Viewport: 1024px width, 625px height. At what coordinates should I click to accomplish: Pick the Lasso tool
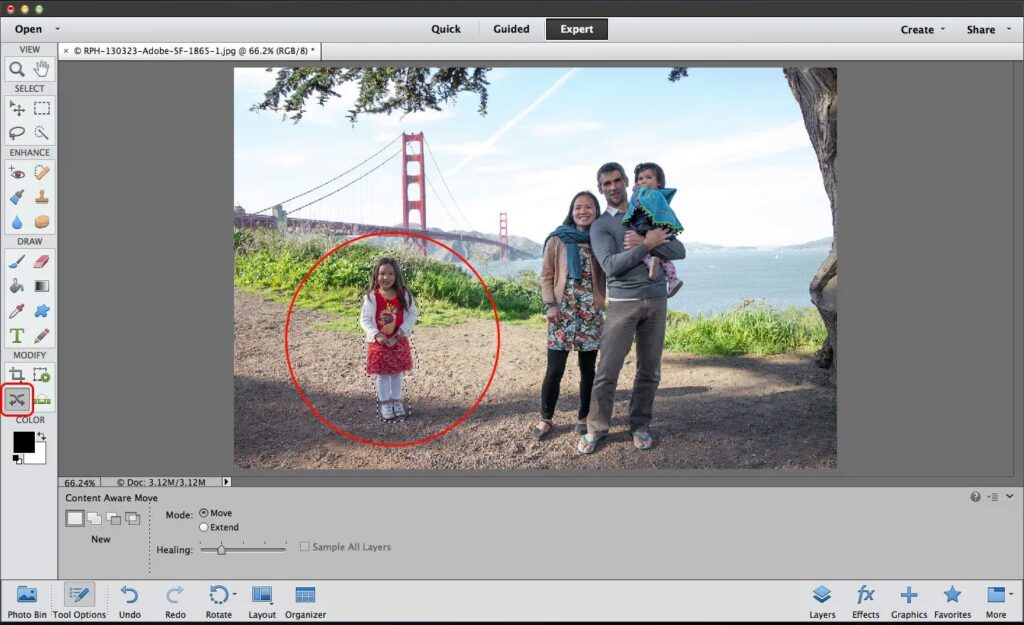(17, 132)
